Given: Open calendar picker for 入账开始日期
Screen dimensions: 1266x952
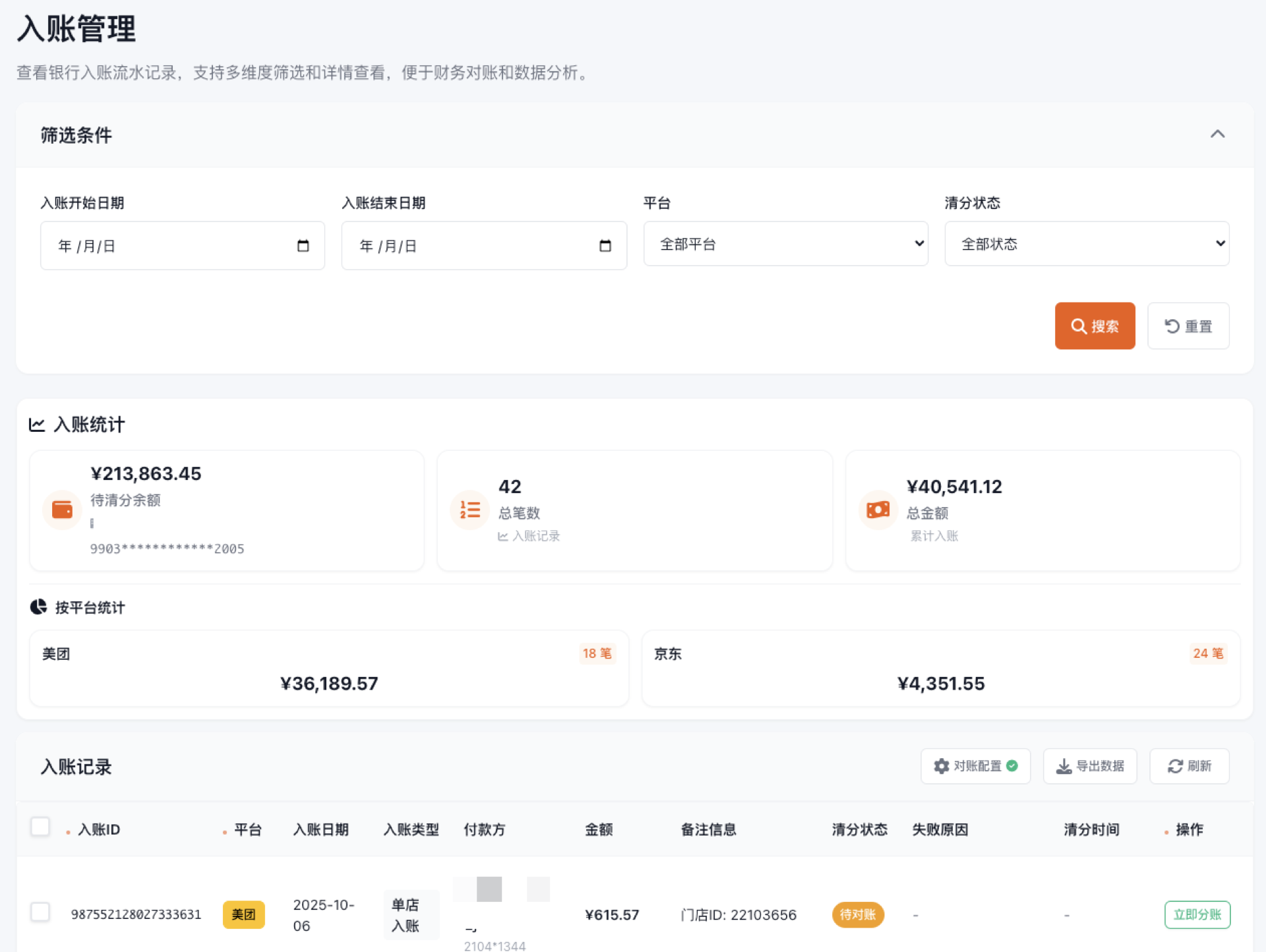Looking at the screenshot, I should pyautogui.click(x=303, y=246).
